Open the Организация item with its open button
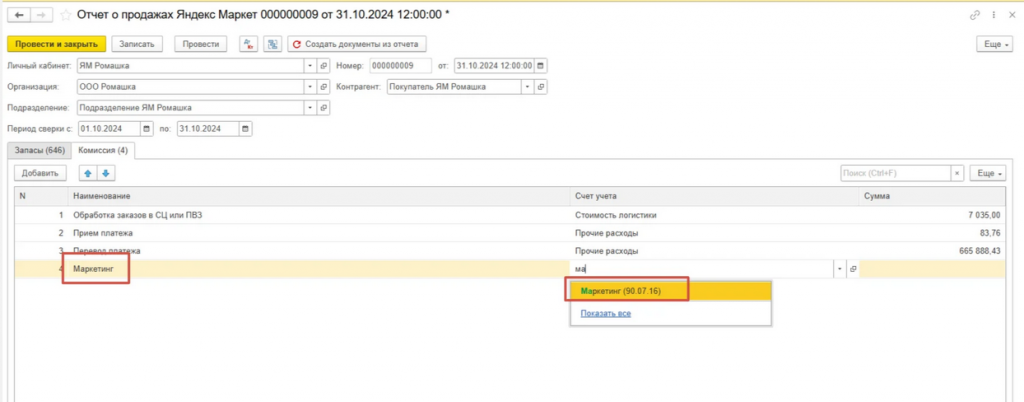This screenshot has height=402, width=1024. coord(323,86)
